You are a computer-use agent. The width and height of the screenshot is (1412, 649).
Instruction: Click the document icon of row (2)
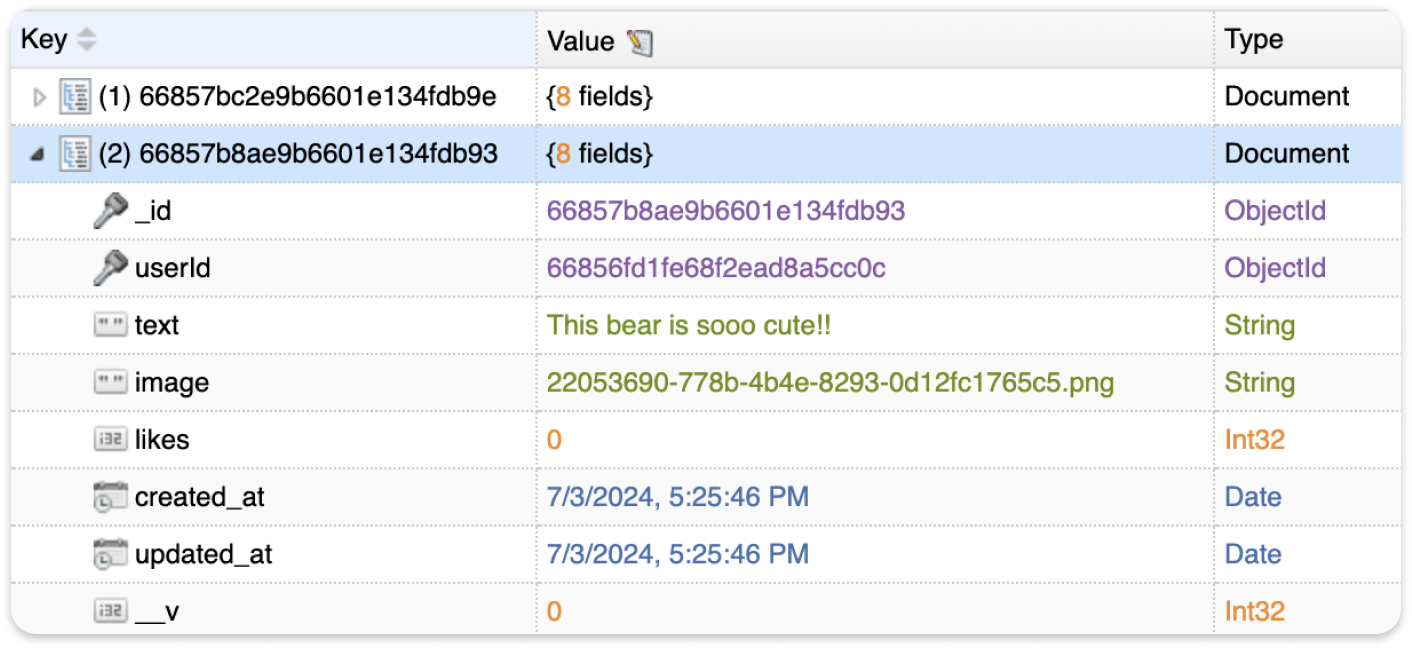[75, 154]
